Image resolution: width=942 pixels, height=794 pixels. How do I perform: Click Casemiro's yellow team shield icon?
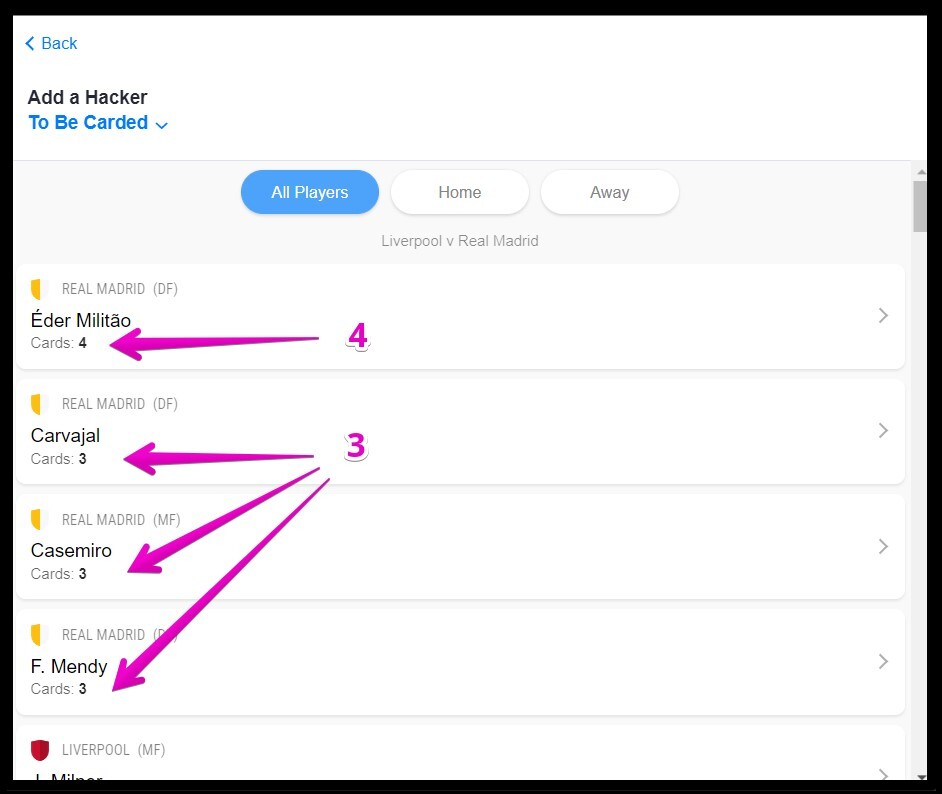[x=38, y=520]
